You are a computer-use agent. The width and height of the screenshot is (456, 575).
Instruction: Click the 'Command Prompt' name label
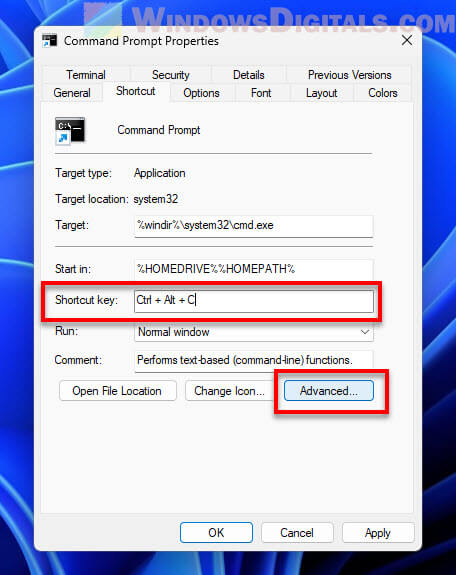click(158, 130)
